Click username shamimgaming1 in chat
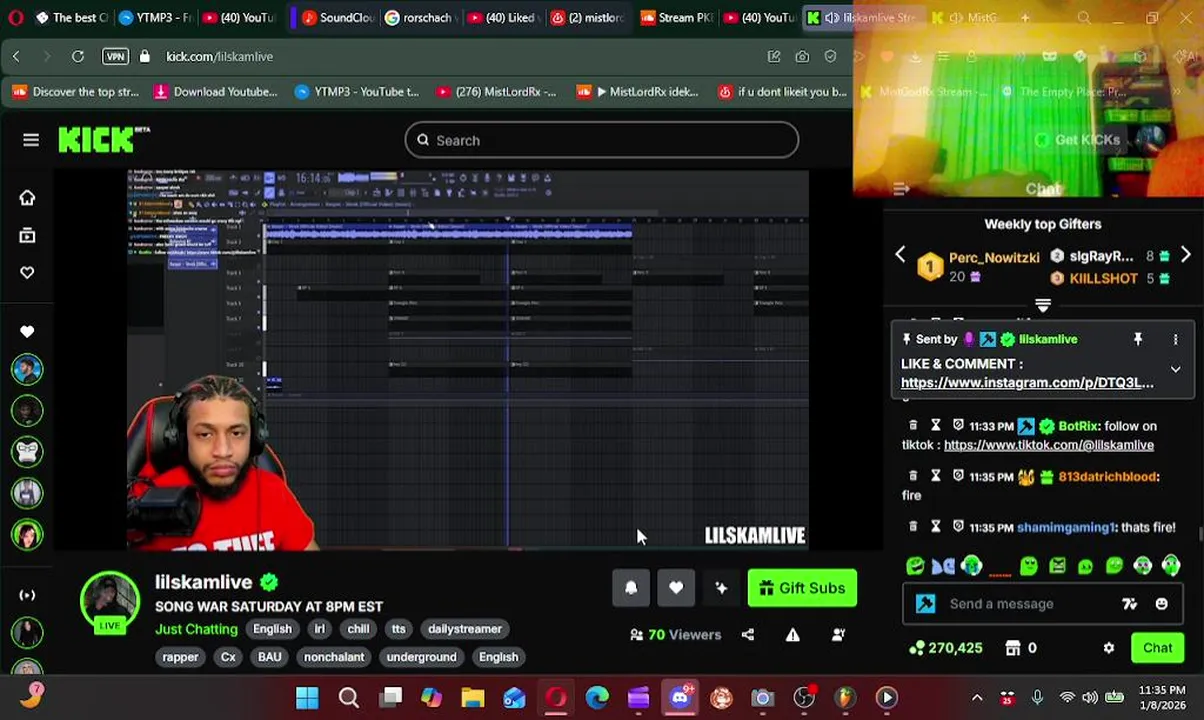Viewport: 1204px width, 720px height. pos(1065,527)
